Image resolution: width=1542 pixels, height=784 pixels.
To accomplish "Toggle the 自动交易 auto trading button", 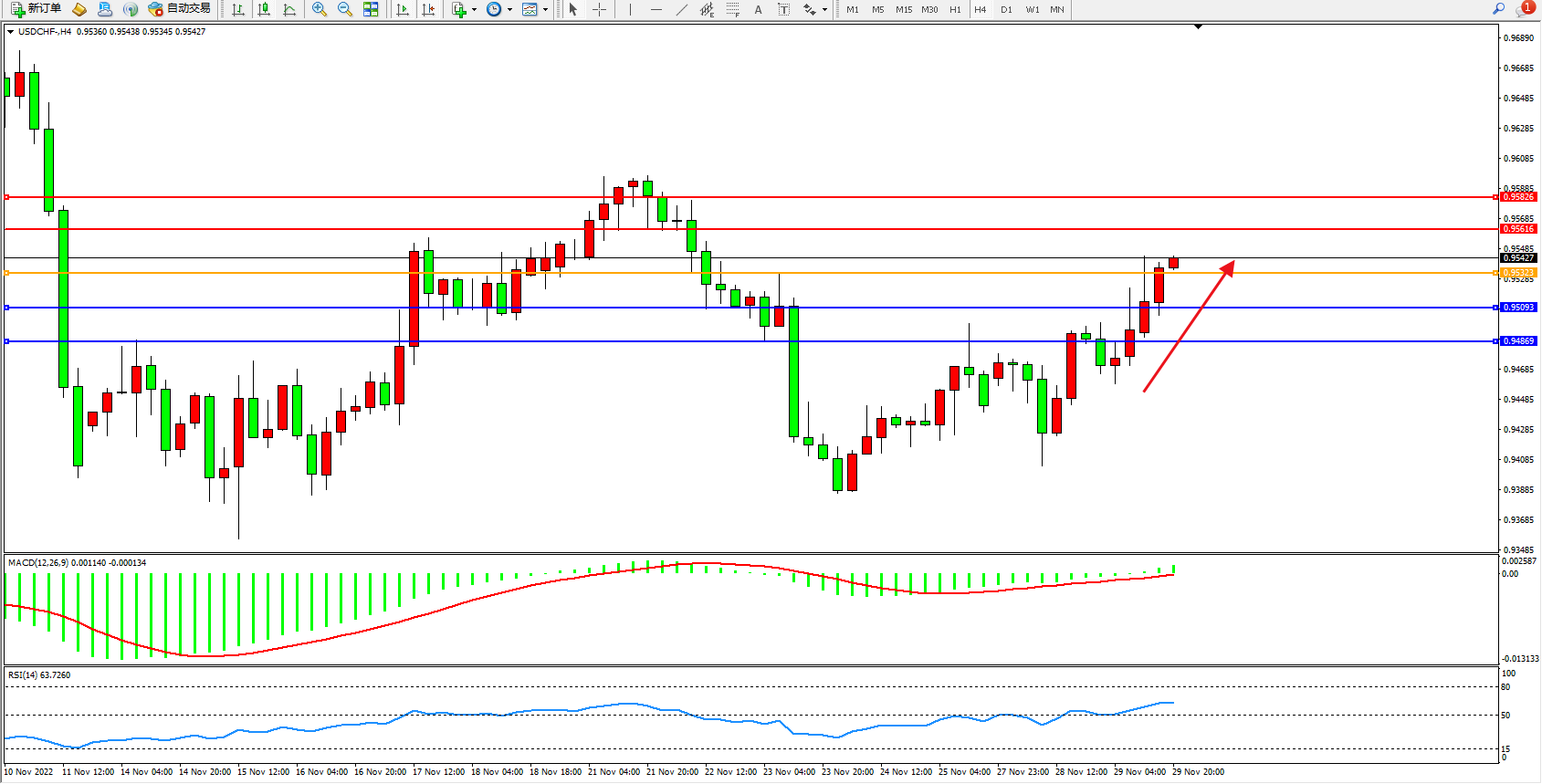I will [180, 9].
